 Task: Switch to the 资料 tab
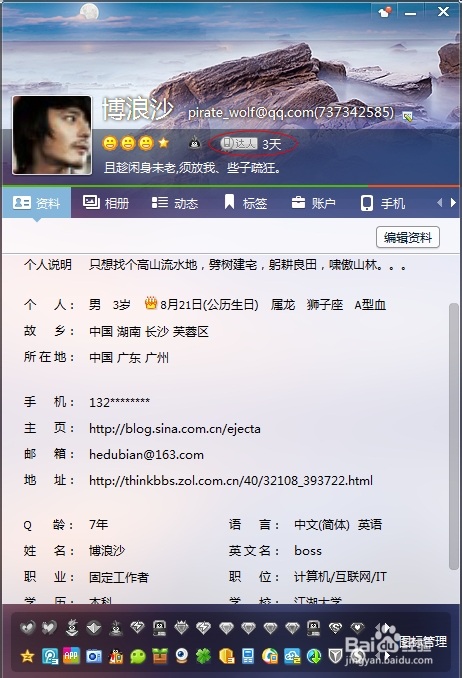point(37,203)
